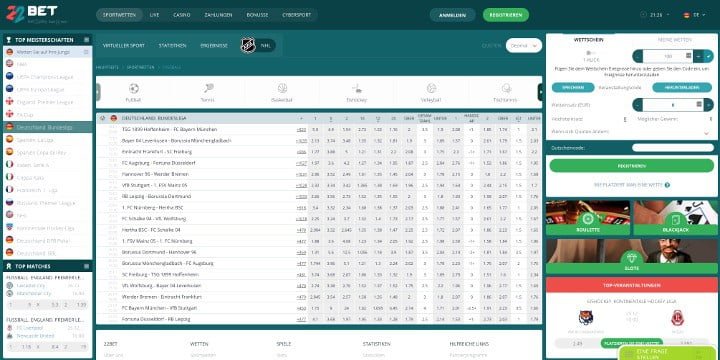Select UEFA Champions League in sidebar

click(48, 77)
